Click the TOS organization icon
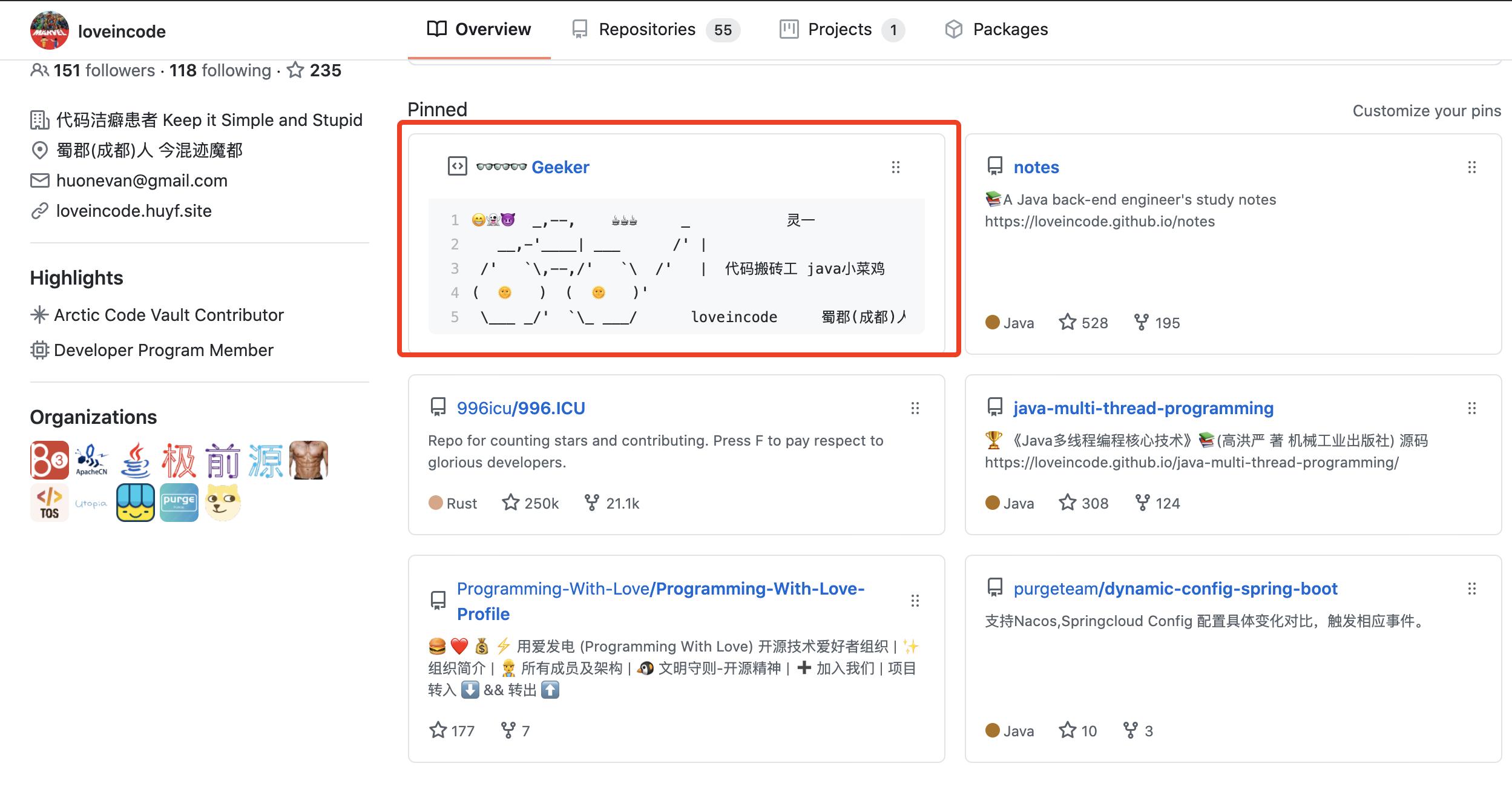The height and width of the screenshot is (792, 1512). 49,501
